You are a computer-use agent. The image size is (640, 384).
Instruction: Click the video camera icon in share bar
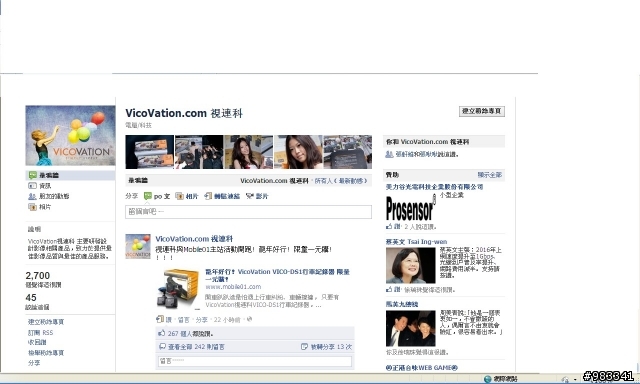coord(250,196)
